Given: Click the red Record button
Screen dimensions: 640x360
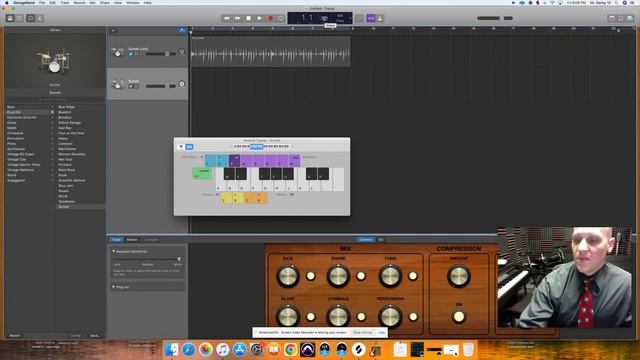Looking at the screenshot, I should point(270,18).
